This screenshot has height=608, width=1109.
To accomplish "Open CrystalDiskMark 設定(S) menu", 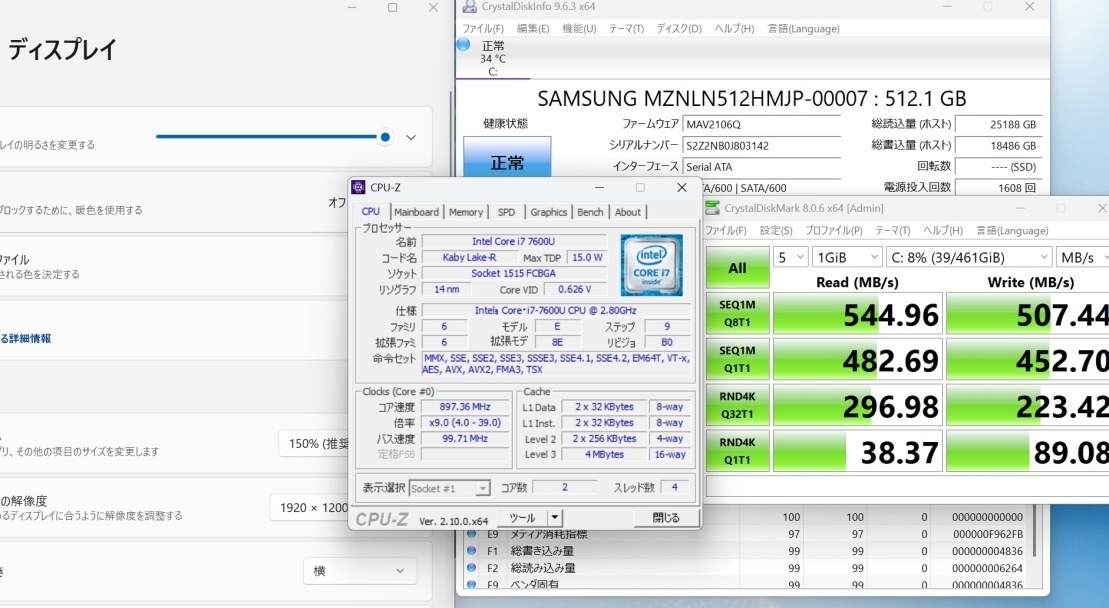I will coord(776,230).
